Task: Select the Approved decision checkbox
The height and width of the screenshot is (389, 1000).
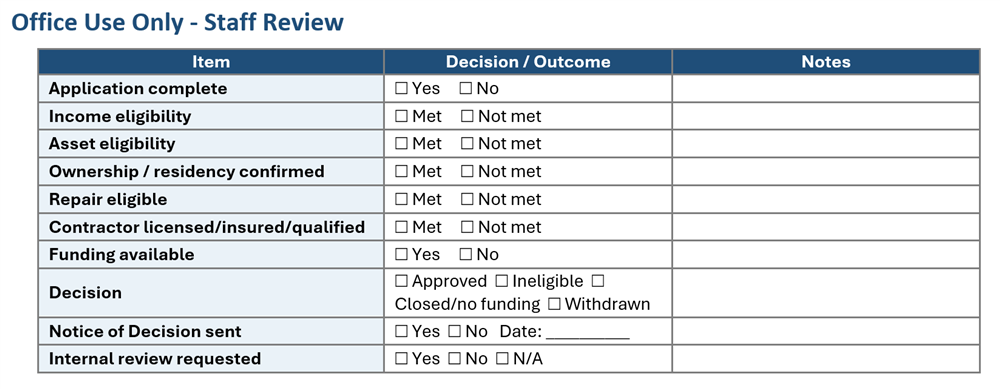Action: [x=401, y=281]
